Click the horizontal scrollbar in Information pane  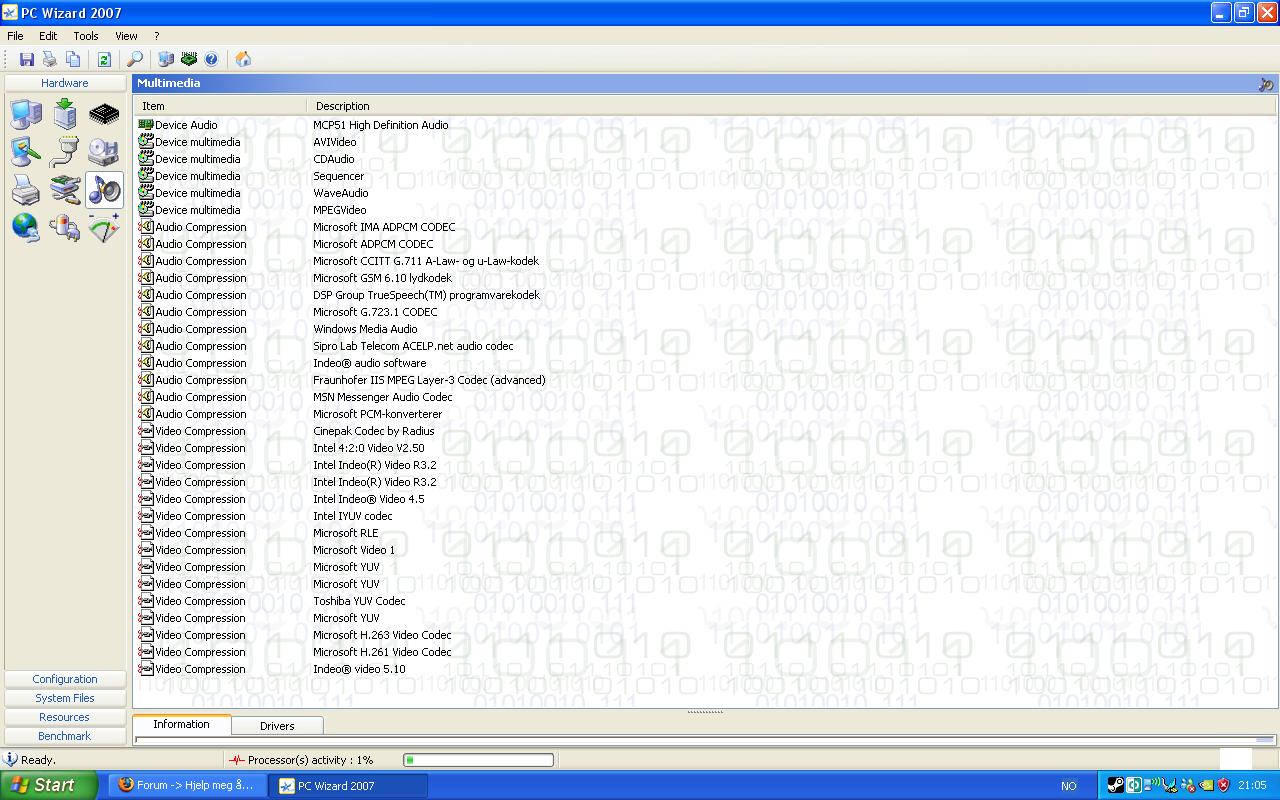click(706, 740)
